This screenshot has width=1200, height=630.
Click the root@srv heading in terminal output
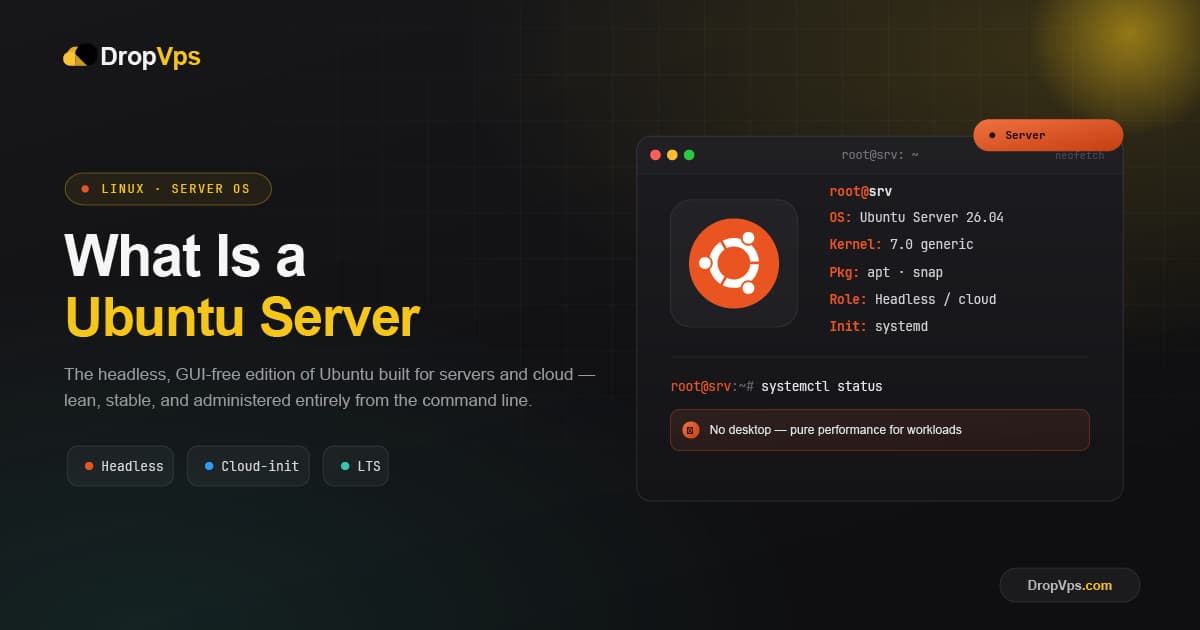click(861, 191)
